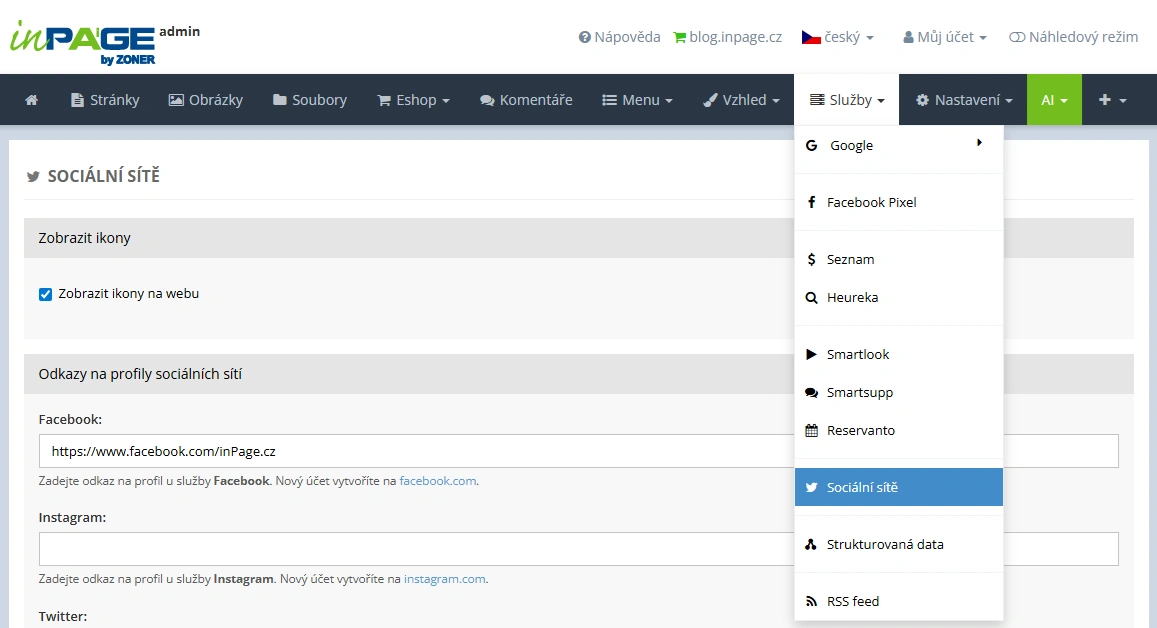
Task: Open Smartsupp chat service
Action: click(x=859, y=392)
